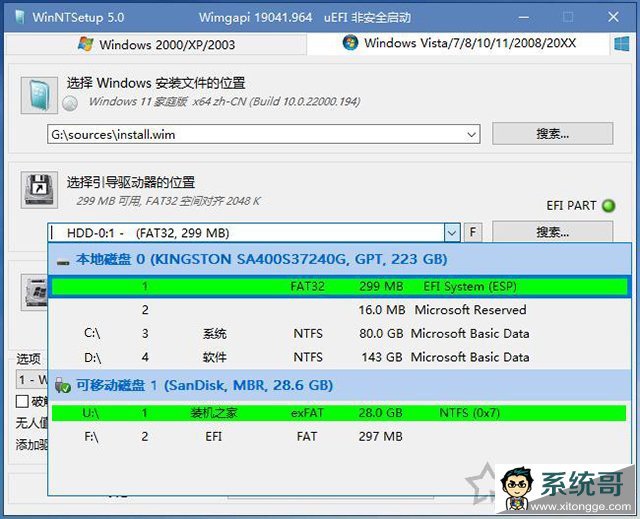Click the partially hidden install drive icon
Screen dimensions: 640x519
(35, 292)
